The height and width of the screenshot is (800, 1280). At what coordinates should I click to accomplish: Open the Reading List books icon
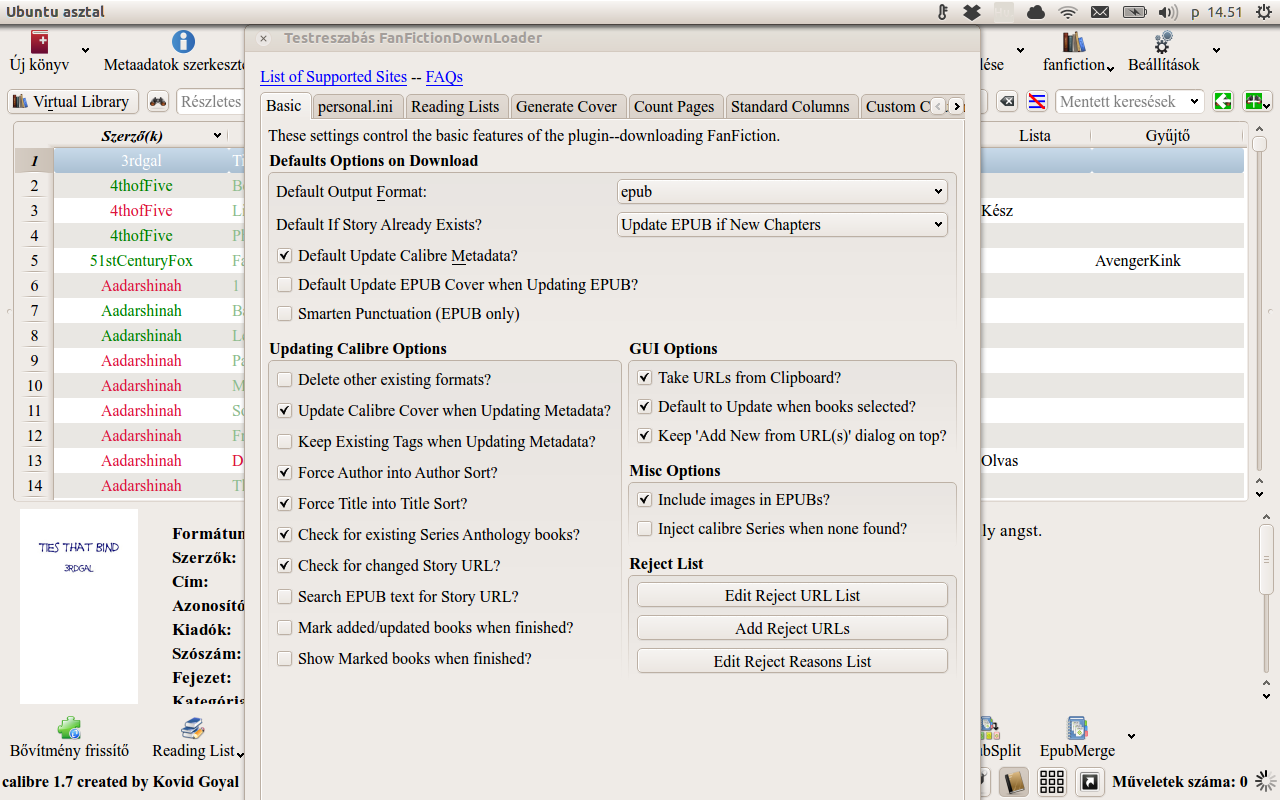point(192,728)
